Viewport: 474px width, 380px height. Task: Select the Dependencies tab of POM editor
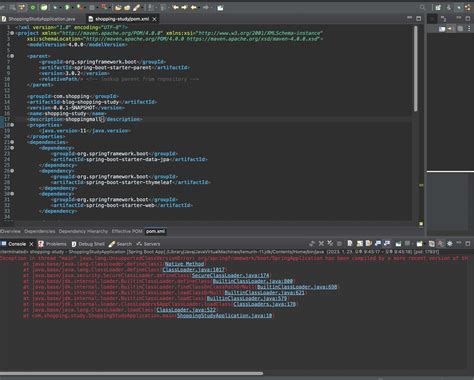tap(40, 231)
